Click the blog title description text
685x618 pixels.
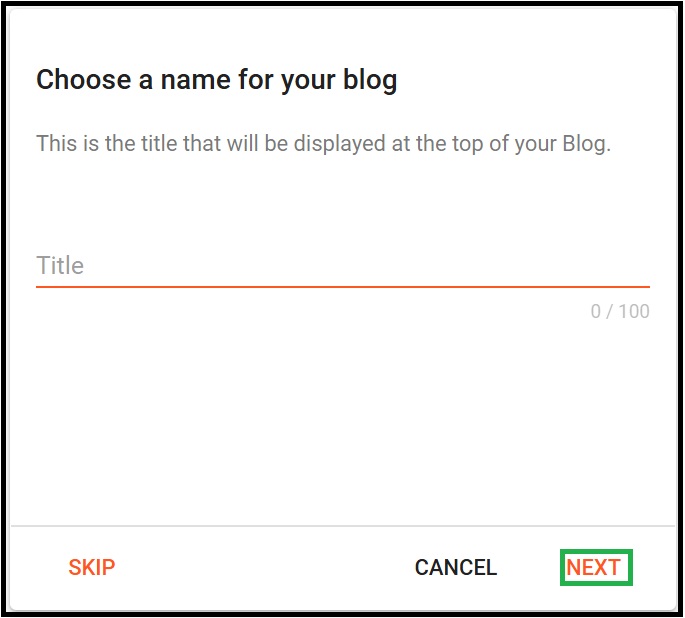323,143
